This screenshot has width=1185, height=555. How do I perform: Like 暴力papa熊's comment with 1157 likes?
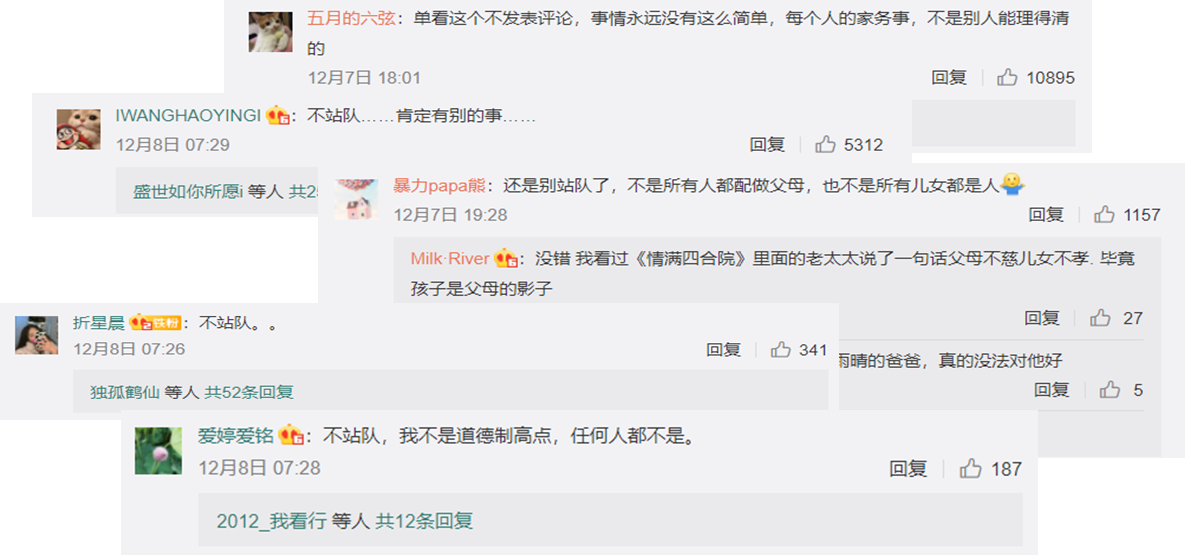1105,215
